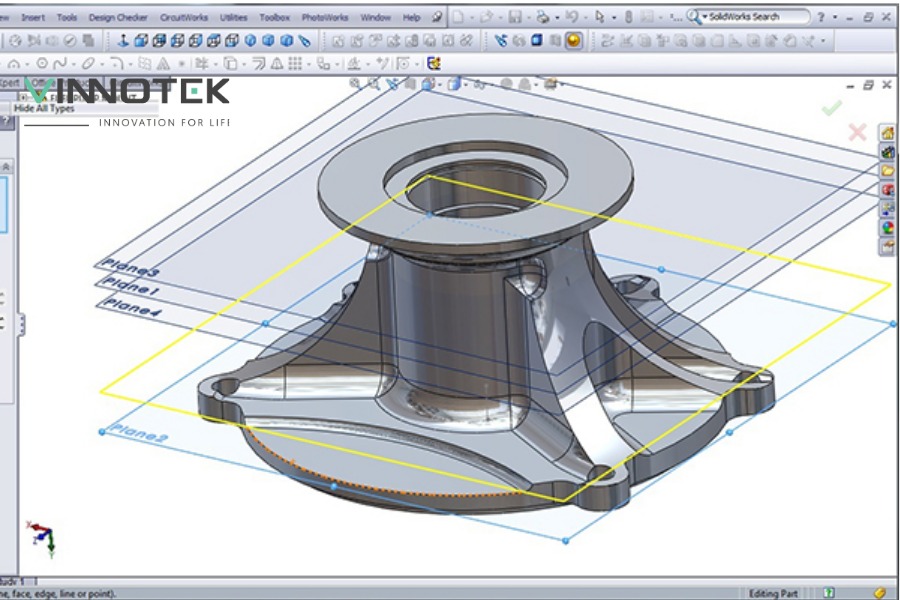Expand the Sketch Fillet dropdown arrow
This screenshot has width=900, height=600.
coord(130,64)
